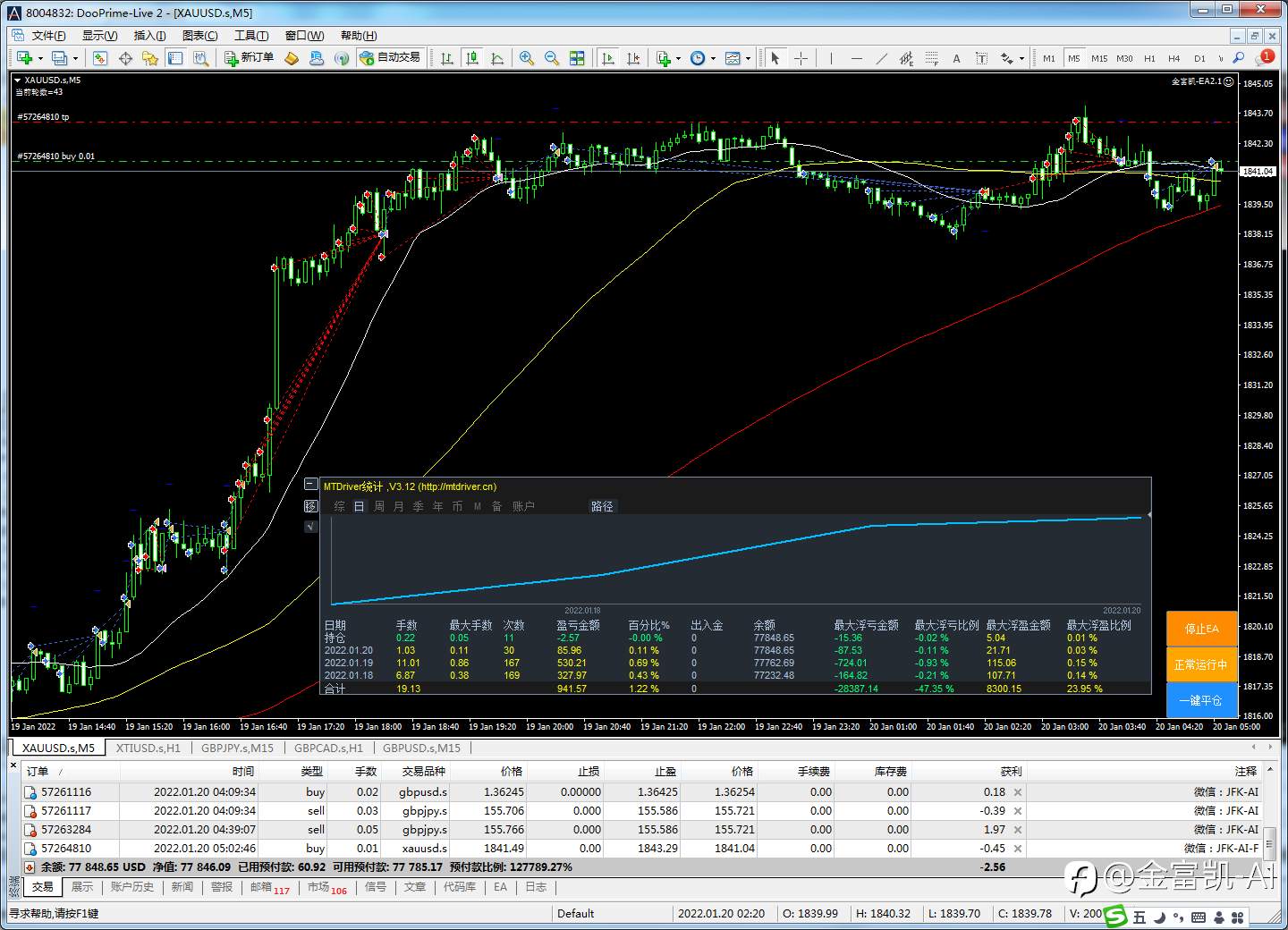This screenshot has width=1288, height=930.
Task: Click the 正常运行中 status button
Action: point(1201,664)
